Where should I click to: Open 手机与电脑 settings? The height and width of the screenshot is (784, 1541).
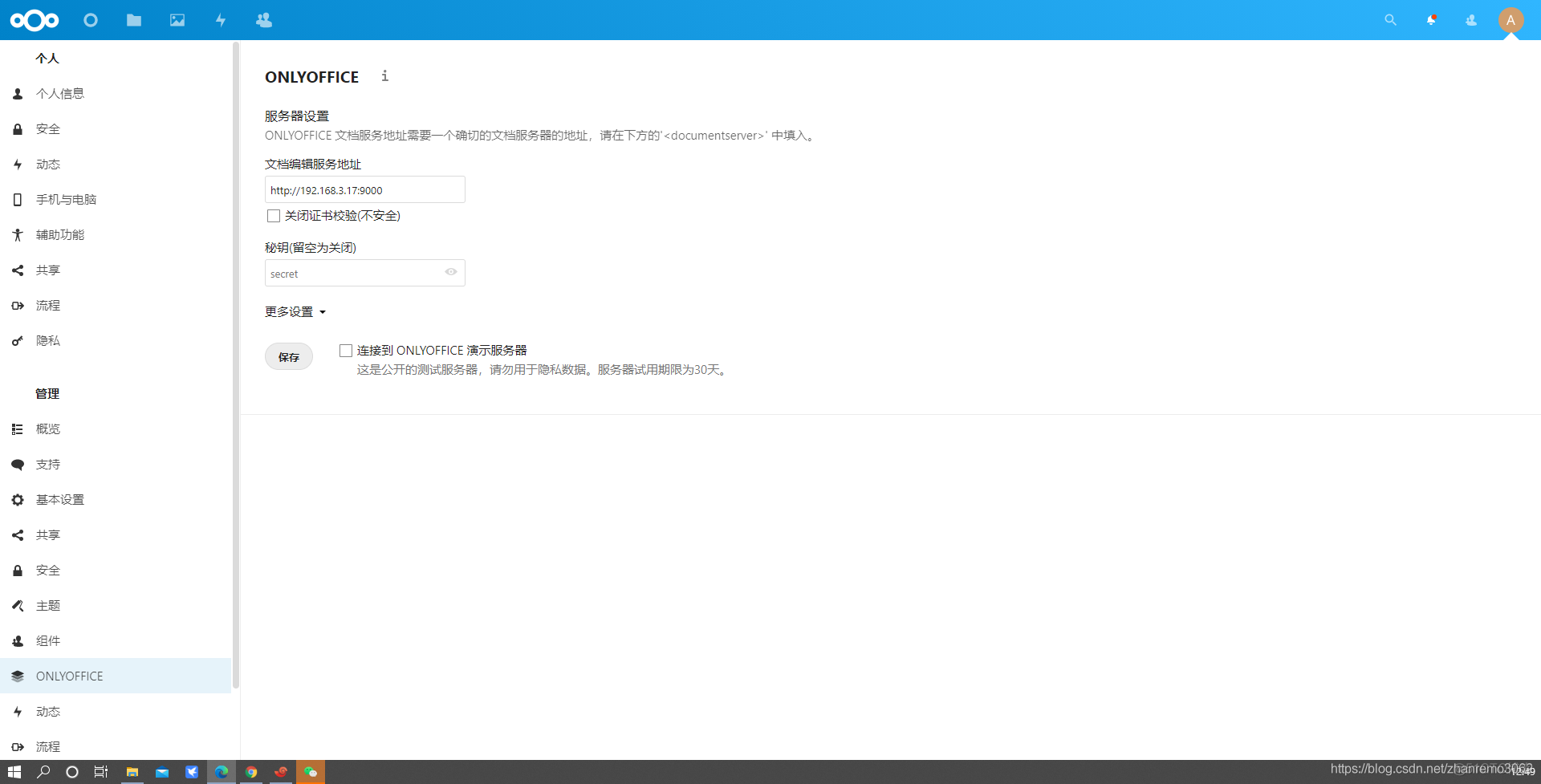tap(116, 200)
